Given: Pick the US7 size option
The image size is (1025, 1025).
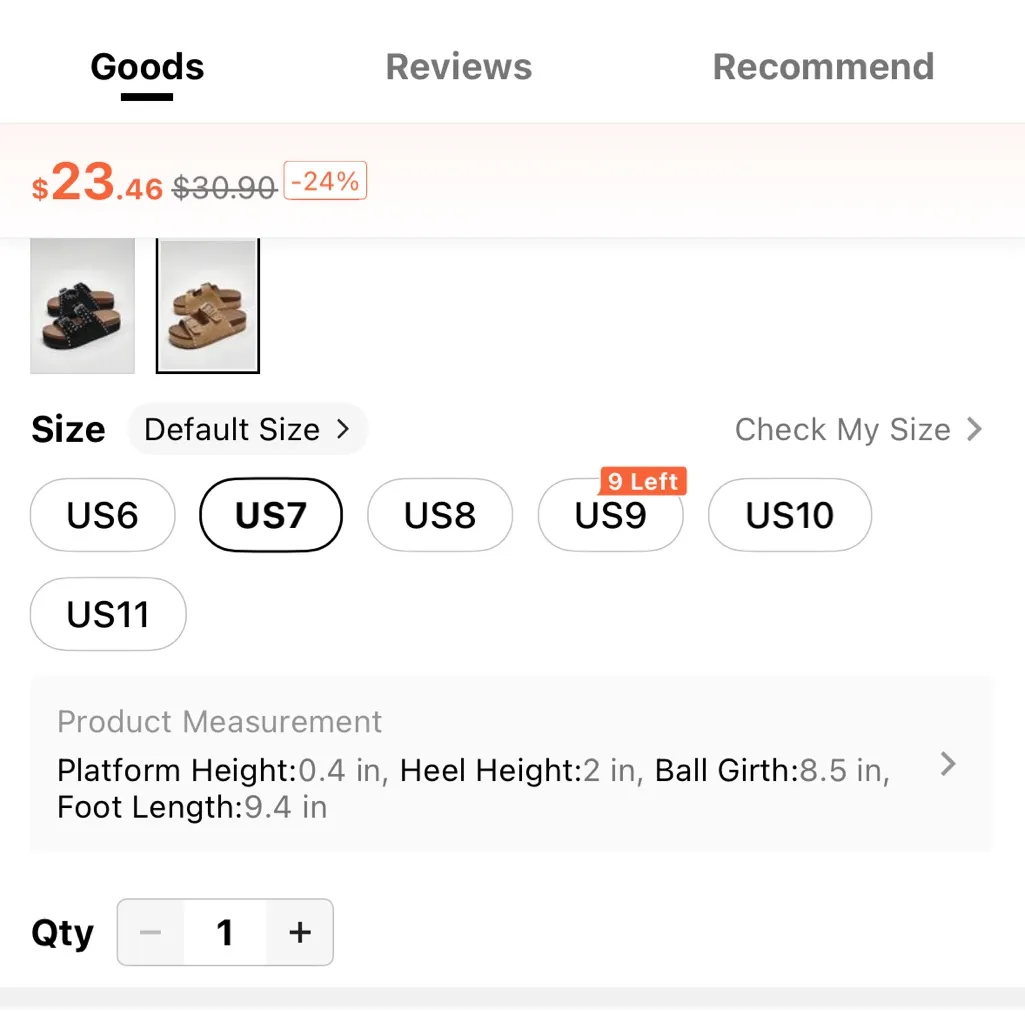Looking at the screenshot, I should click(271, 515).
